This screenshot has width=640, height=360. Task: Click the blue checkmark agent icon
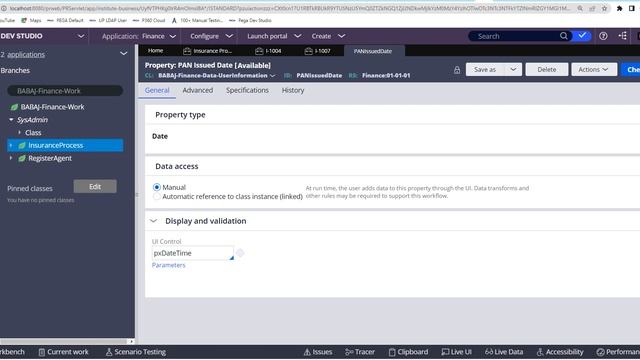(x=582, y=36)
